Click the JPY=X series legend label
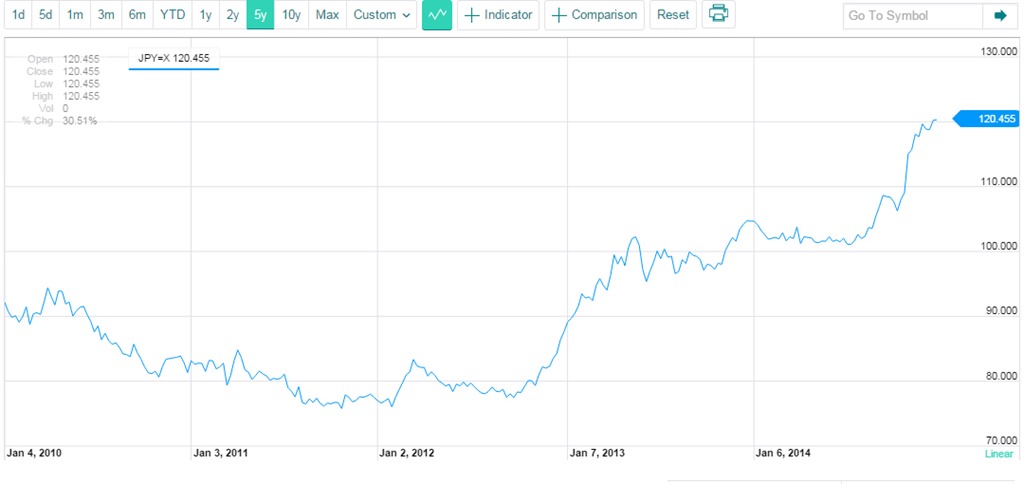The image size is (1024, 484). pyautogui.click(x=173, y=59)
